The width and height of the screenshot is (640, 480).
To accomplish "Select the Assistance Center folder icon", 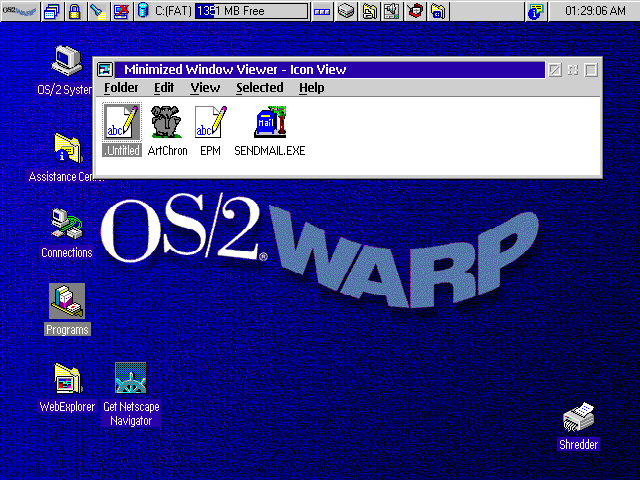I will click(x=68, y=148).
